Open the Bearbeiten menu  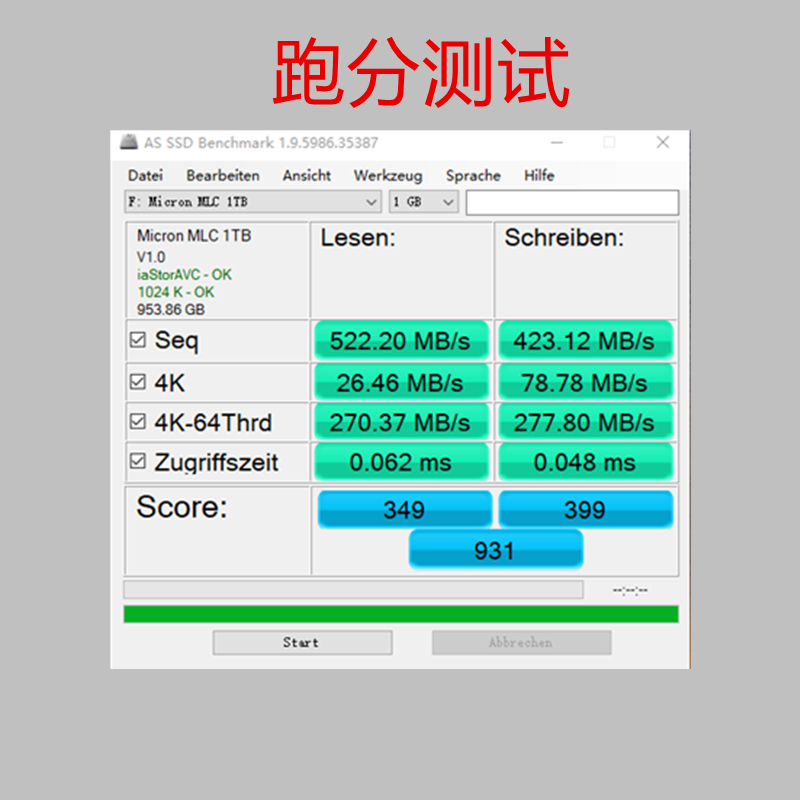[x=223, y=176]
